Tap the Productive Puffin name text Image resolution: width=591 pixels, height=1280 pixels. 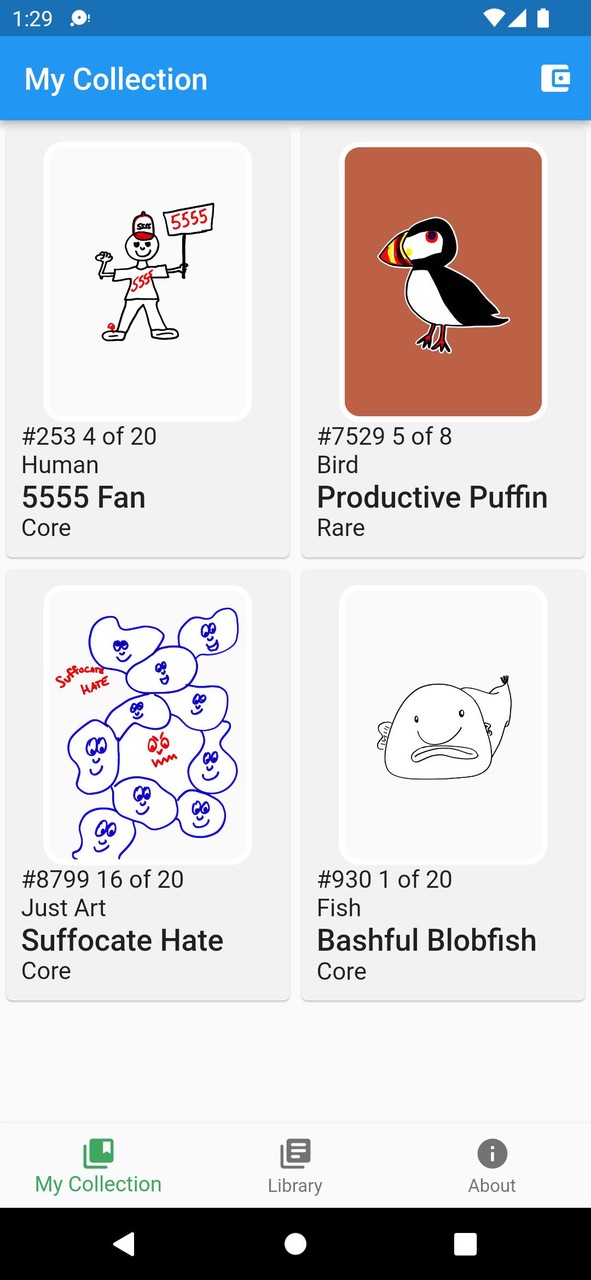point(432,497)
